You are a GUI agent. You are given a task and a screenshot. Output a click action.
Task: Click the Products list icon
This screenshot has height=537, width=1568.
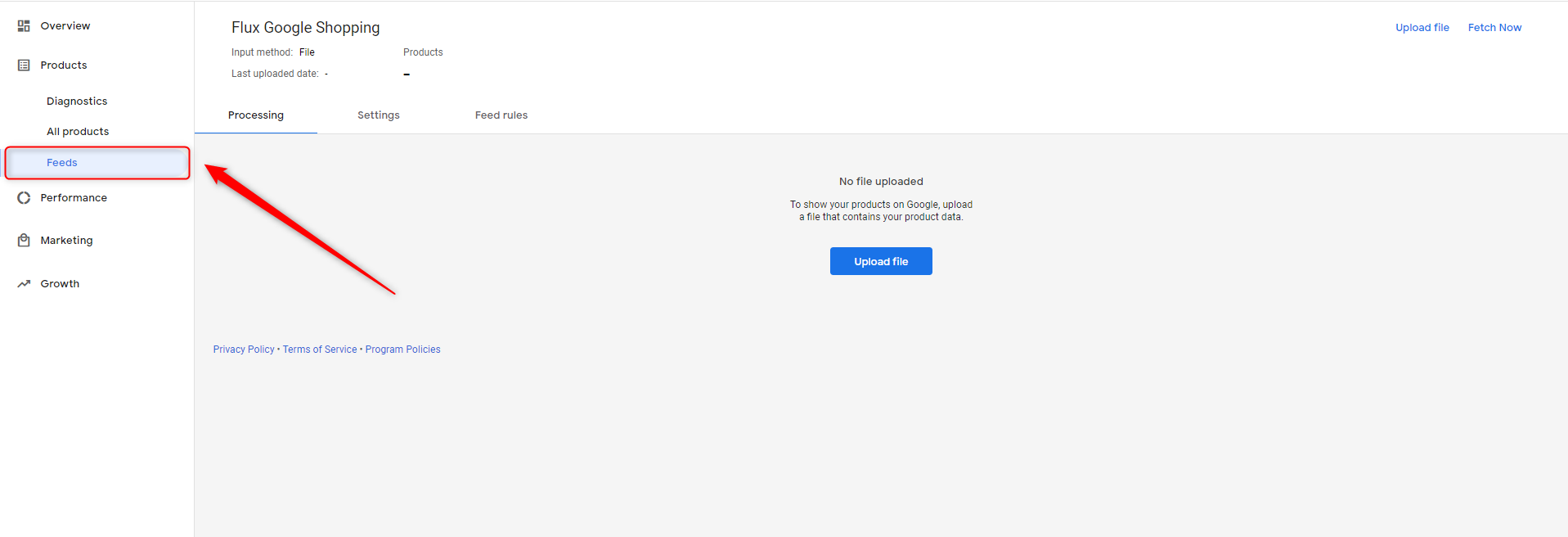tap(24, 65)
